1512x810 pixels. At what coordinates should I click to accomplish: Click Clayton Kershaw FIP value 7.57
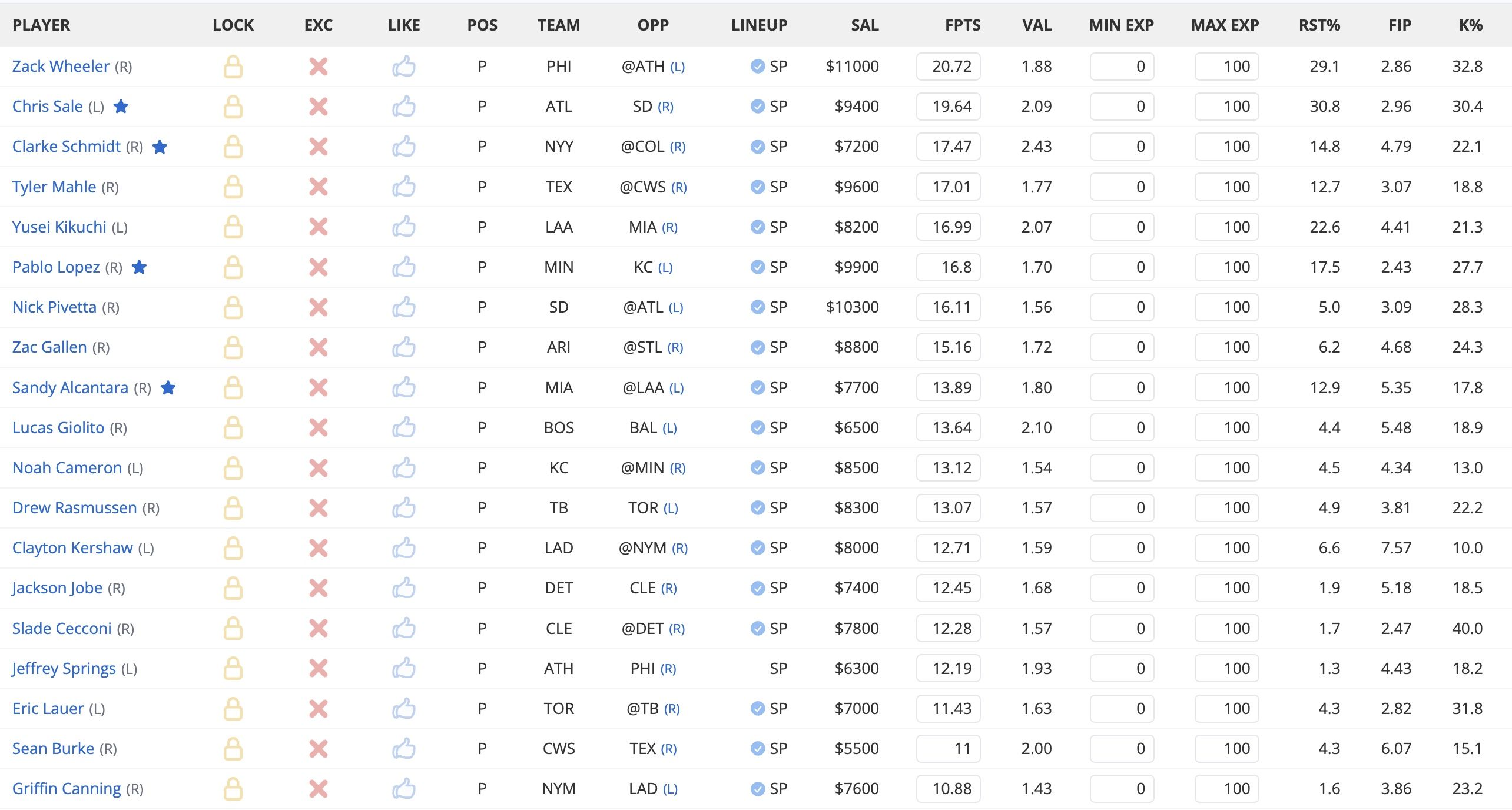point(1396,548)
